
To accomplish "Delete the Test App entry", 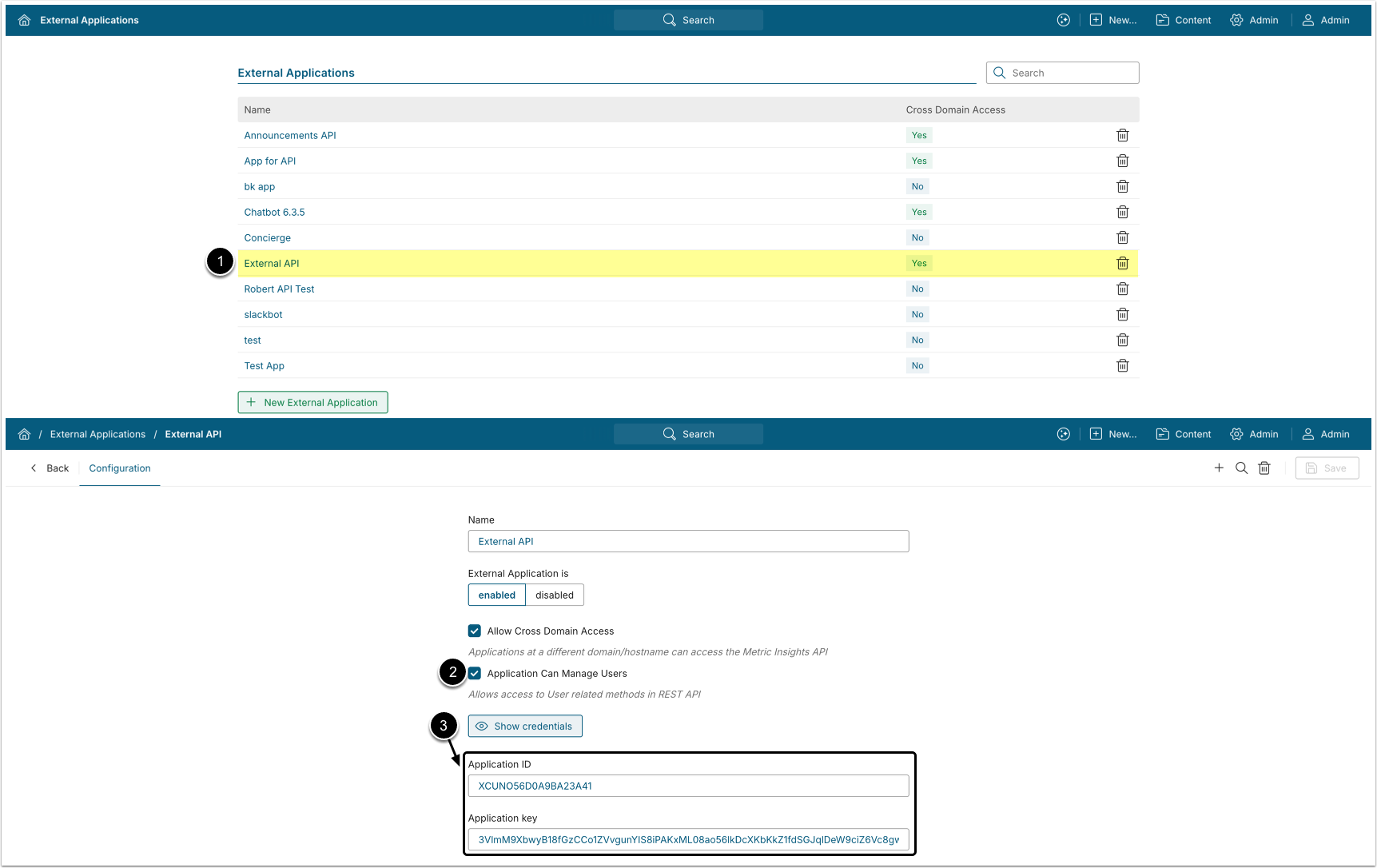I will click(x=1122, y=365).
